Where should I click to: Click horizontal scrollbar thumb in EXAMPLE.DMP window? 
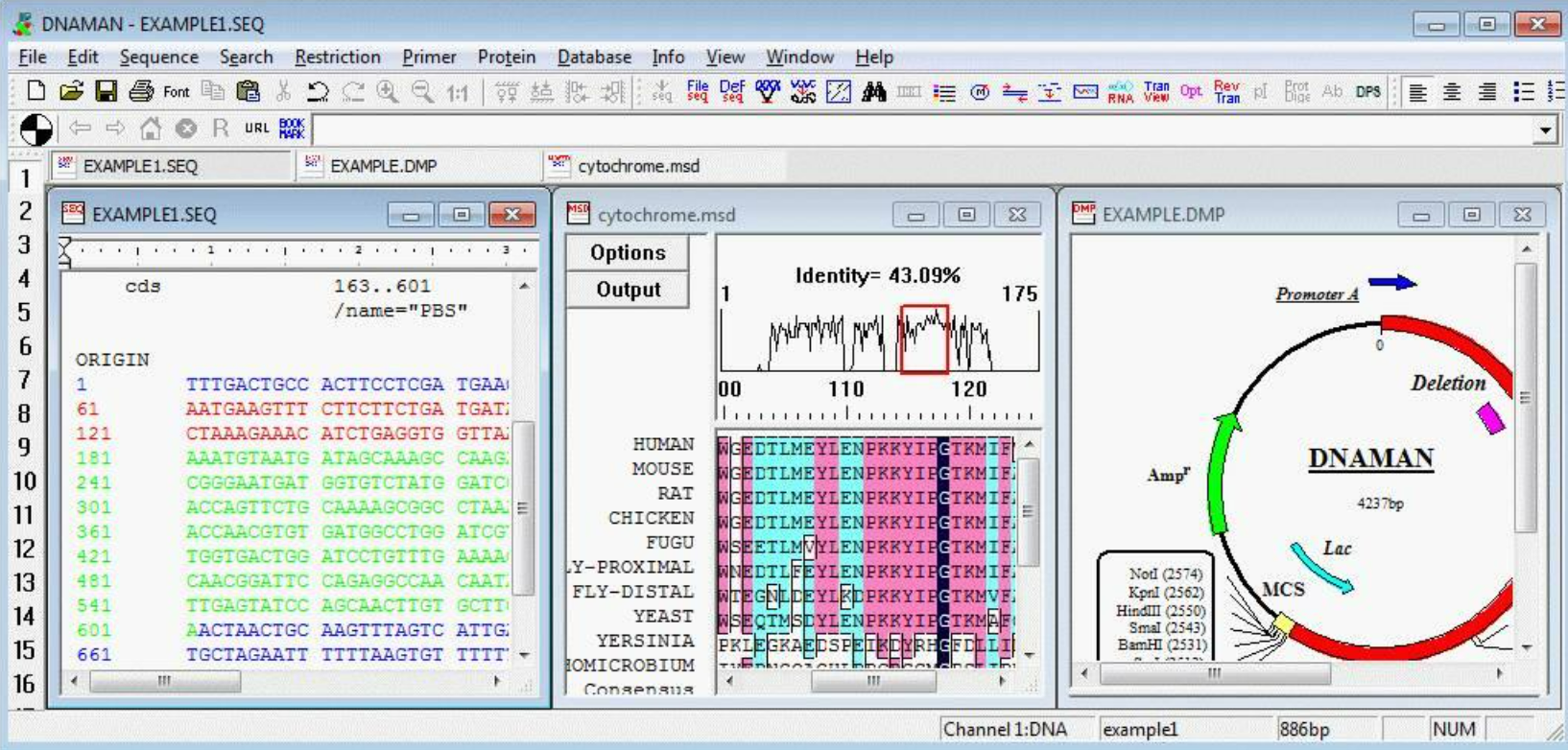(x=1215, y=673)
